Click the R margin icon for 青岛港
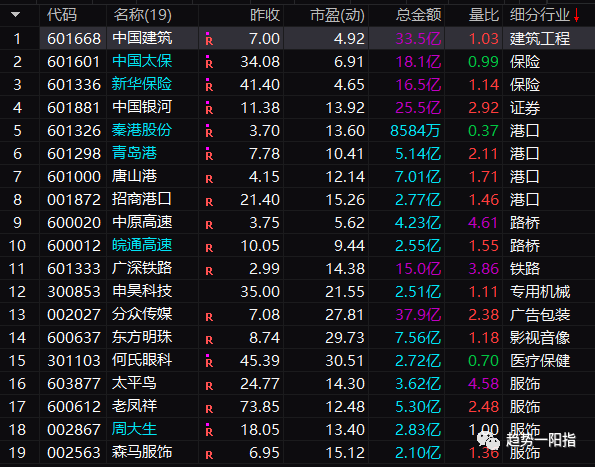Viewport: 595px width, 467px height. click(x=209, y=154)
